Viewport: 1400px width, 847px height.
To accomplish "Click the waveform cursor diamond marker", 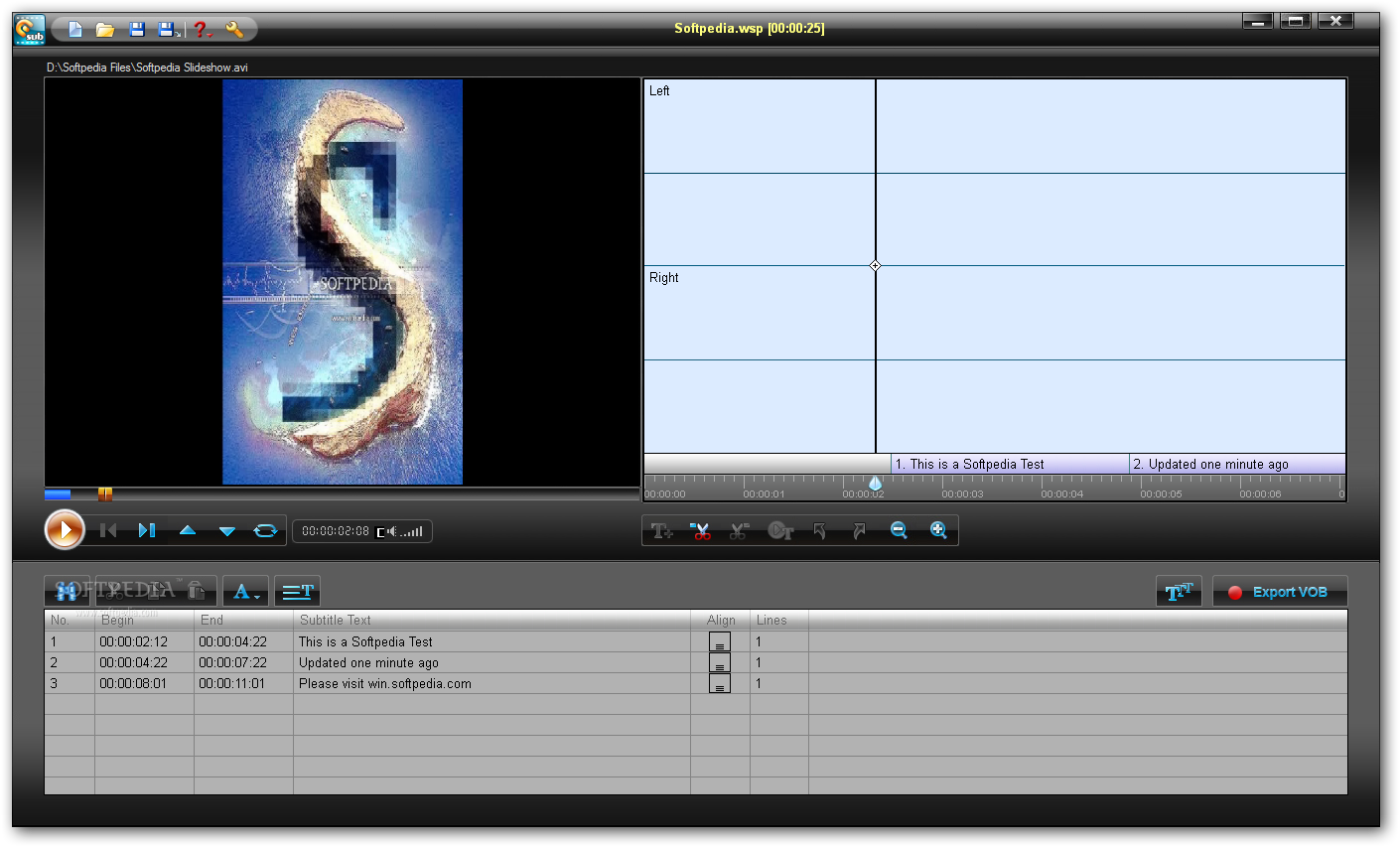I will tap(875, 265).
